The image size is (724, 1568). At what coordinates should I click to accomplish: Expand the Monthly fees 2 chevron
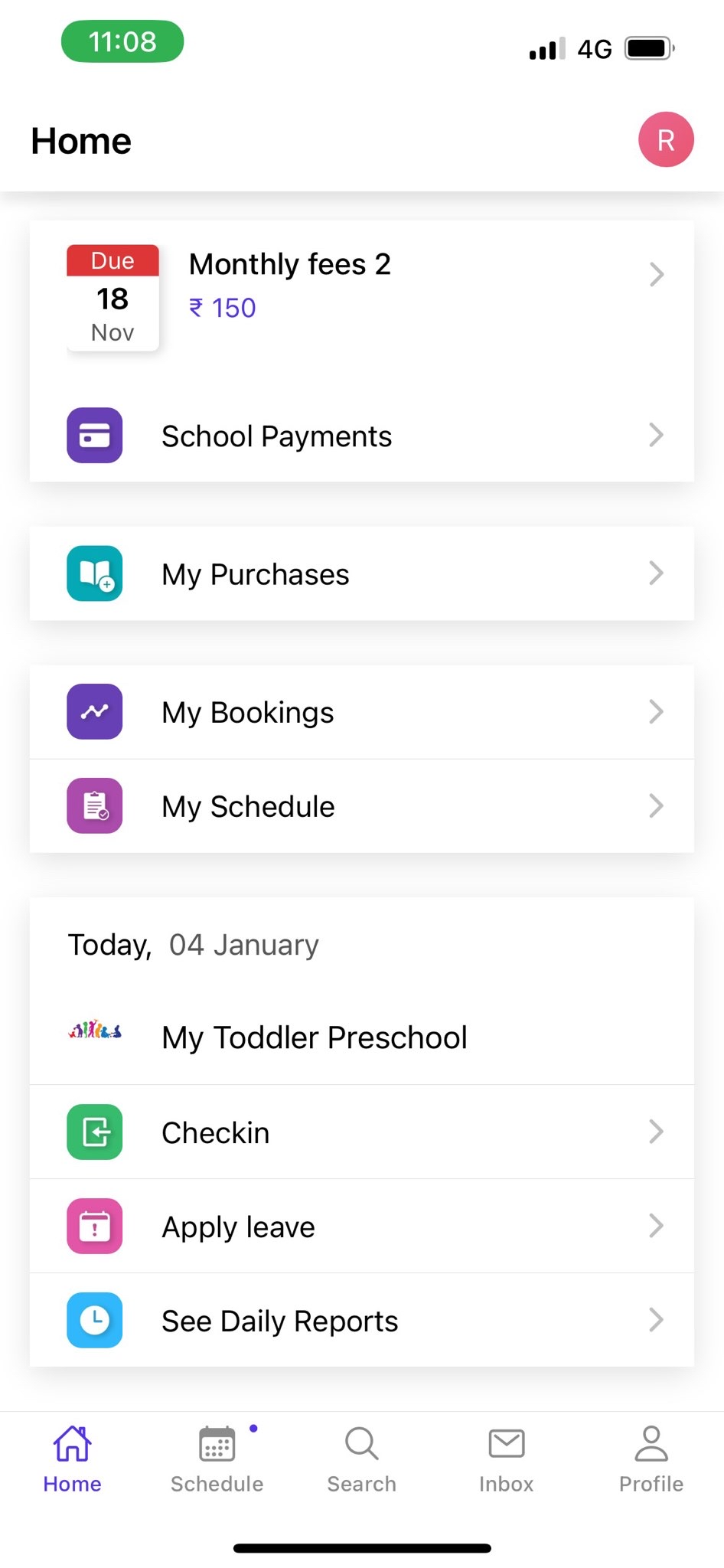click(x=656, y=274)
